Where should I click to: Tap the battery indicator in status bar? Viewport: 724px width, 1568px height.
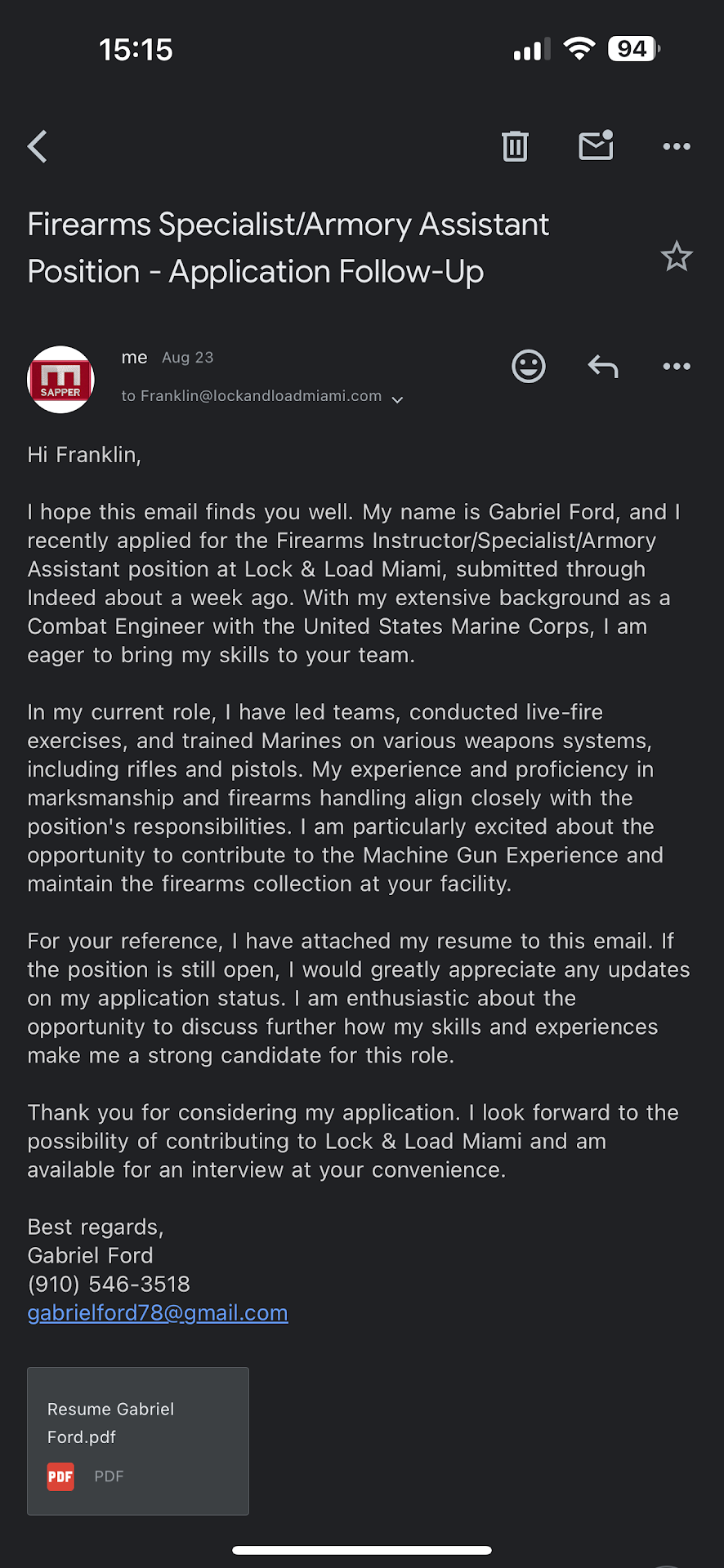point(633,49)
